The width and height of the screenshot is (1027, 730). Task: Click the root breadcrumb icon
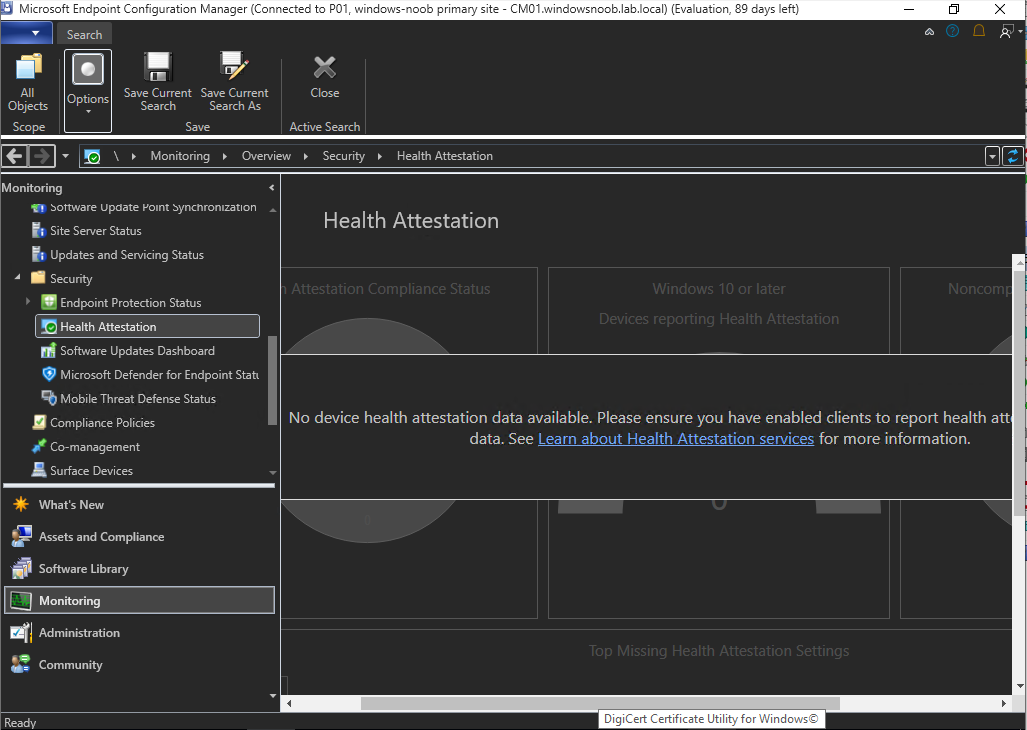pyautogui.click(x=92, y=156)
